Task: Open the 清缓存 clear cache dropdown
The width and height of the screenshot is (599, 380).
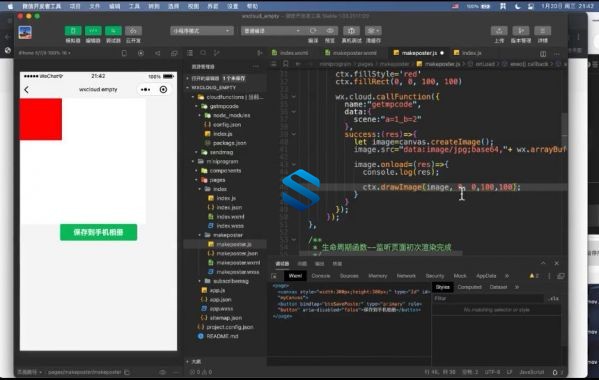Action: (373, 31)
